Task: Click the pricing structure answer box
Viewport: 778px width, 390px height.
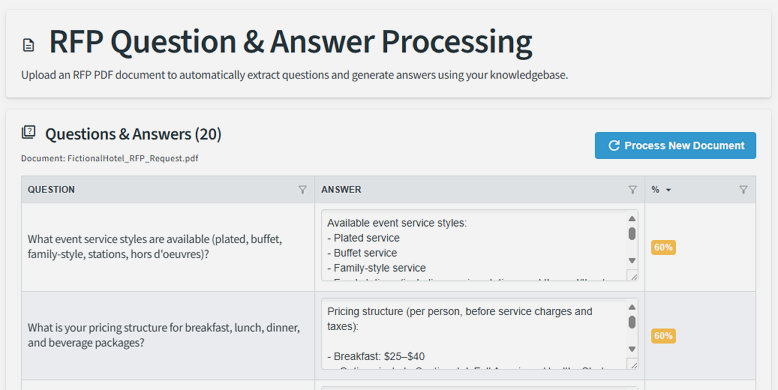Action: click(x=479, y=333)
